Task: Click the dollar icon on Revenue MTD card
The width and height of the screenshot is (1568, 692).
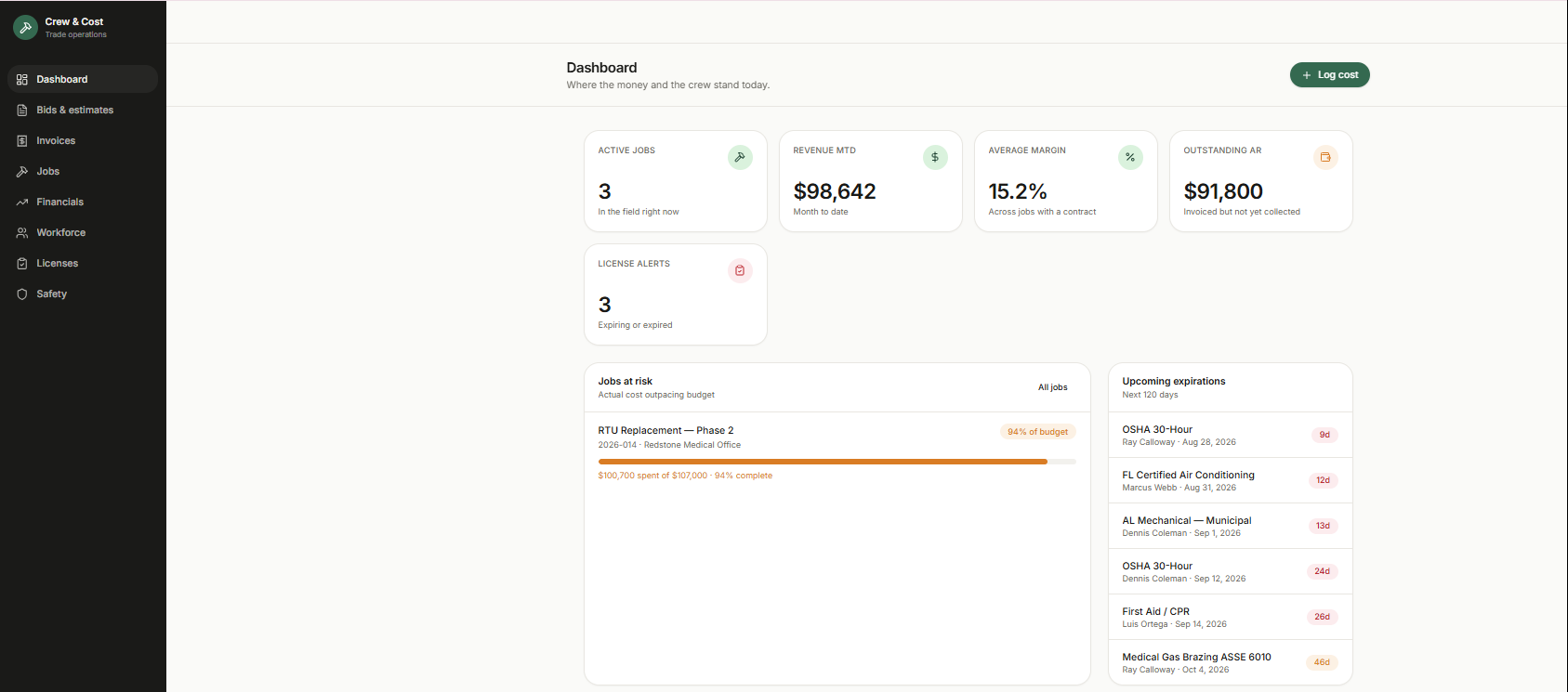Action: [x=935, y=157]
